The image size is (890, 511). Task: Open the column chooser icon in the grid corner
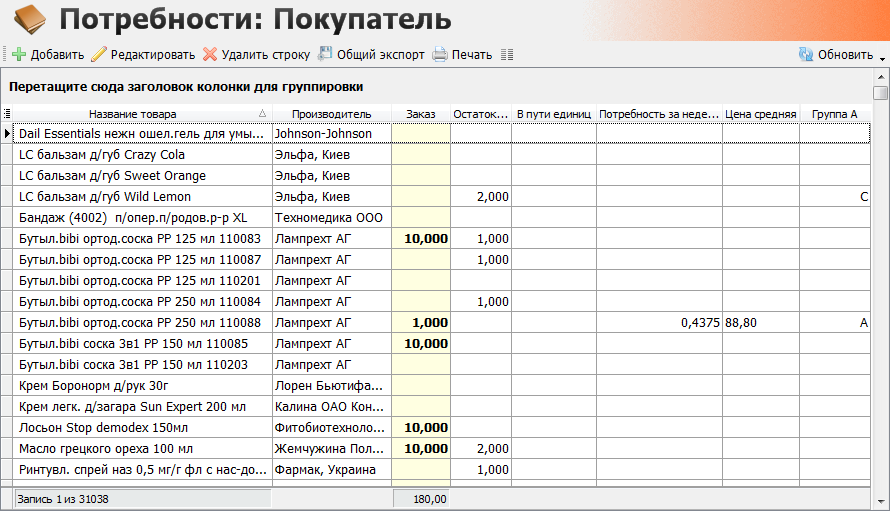pyautogui.click(x=7, y=114)
